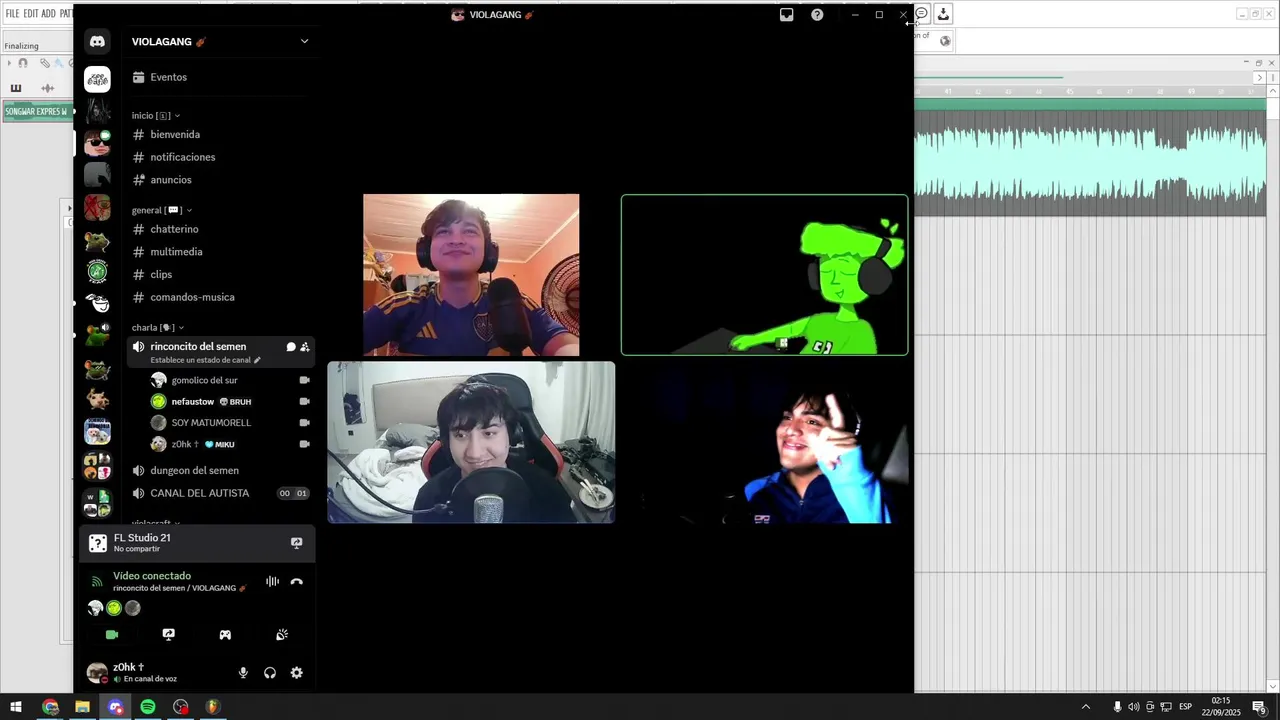Edit channel status pencil icon

(x=257, y=360)
